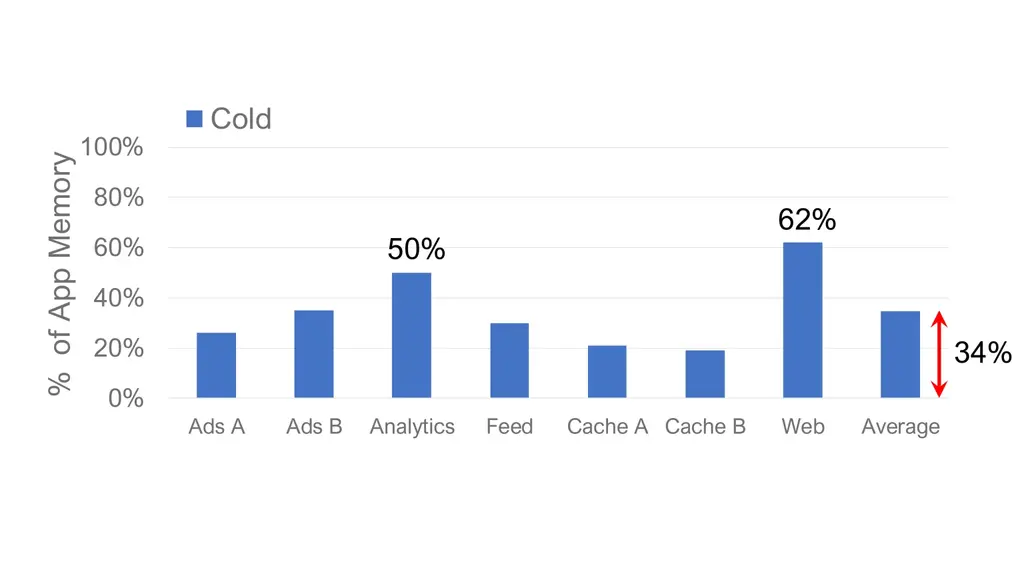Click the 100% y-axis tick label
Screen dimensions: 1024x576
click(112, 148)
